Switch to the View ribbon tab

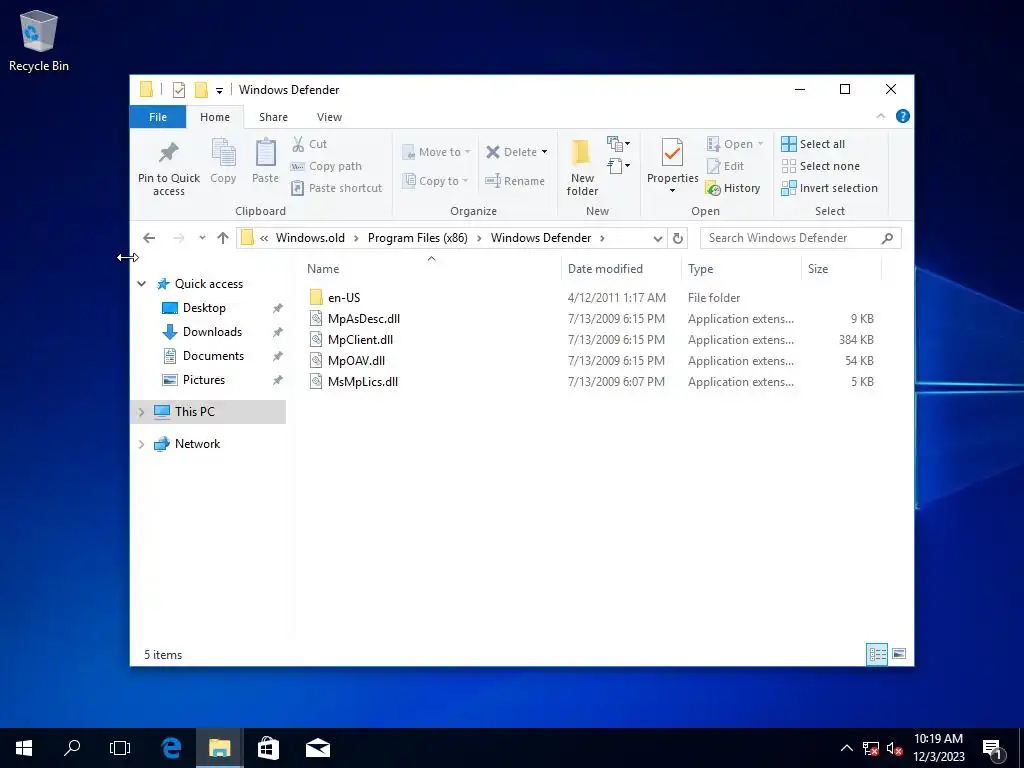tap(329, 117)
